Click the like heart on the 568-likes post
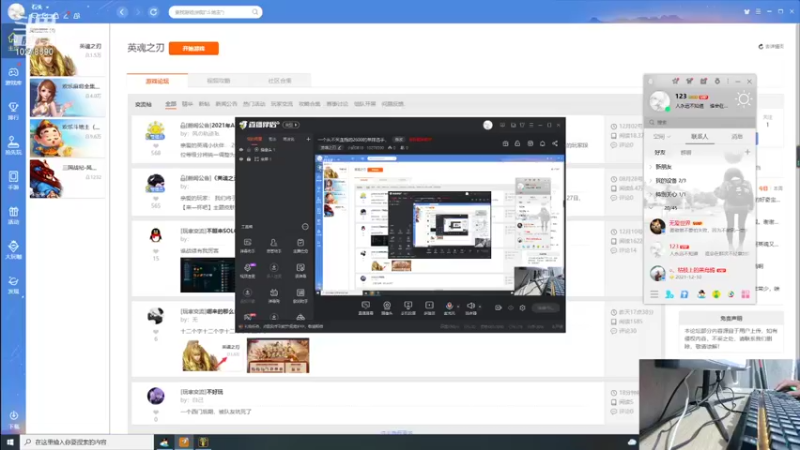Screen dimensions: 800x450 pyautogui.click(x=156, y=146)
